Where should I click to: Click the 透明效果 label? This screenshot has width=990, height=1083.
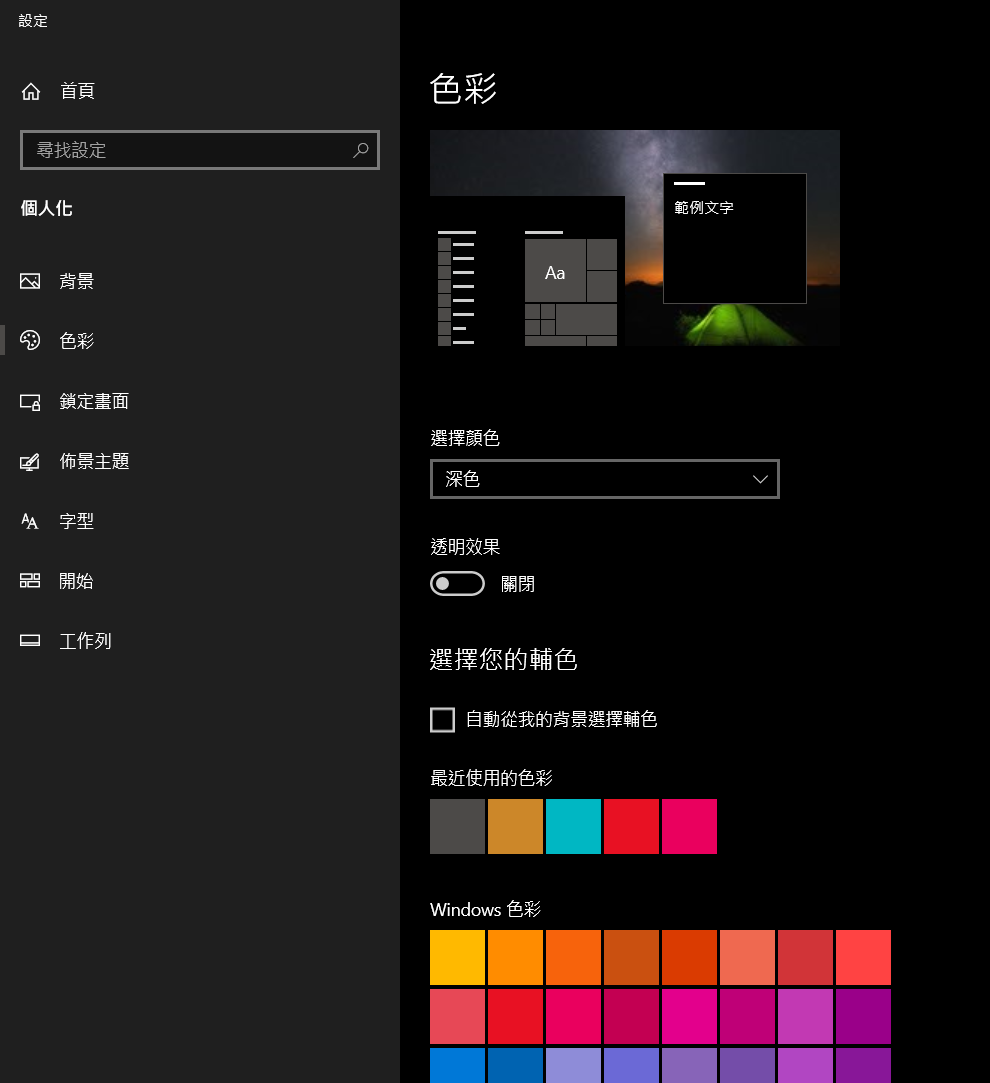point(465,547)
